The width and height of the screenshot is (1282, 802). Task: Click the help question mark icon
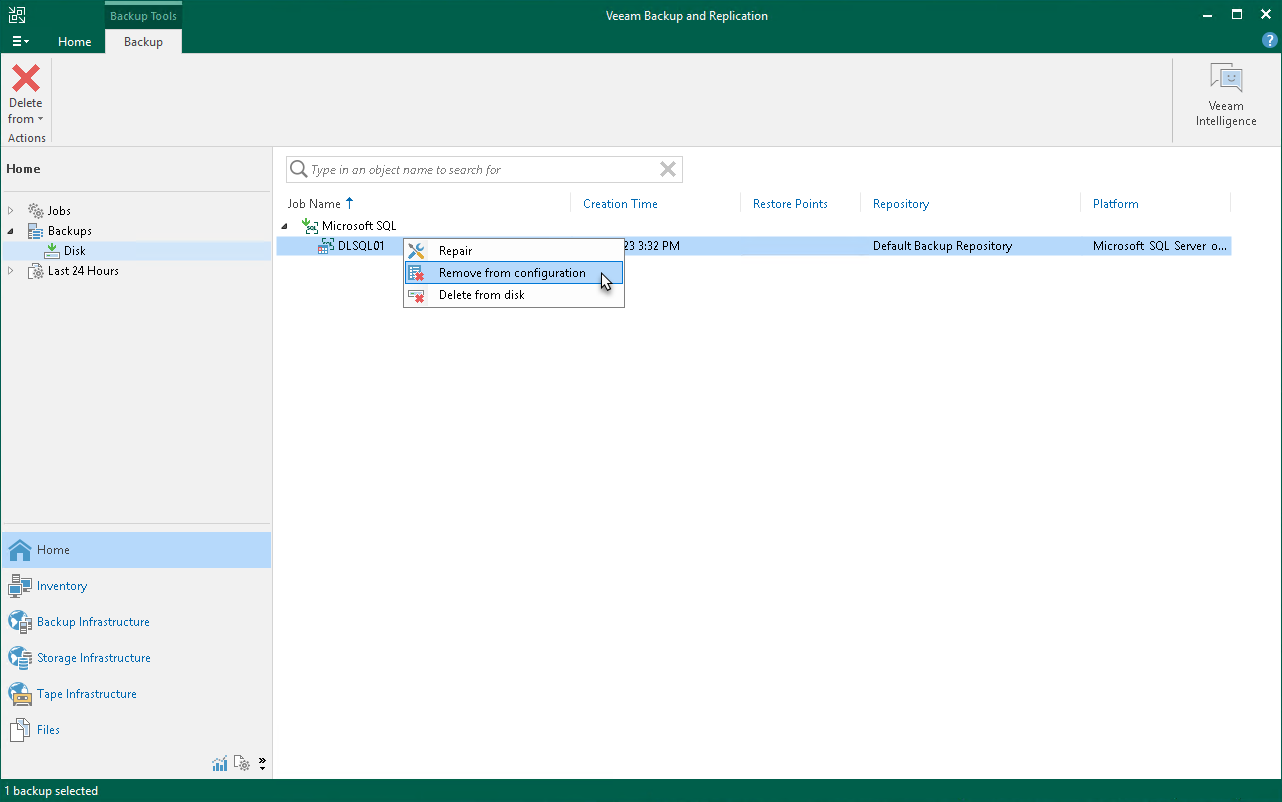pyautogui.click(x=1270, y=41)
